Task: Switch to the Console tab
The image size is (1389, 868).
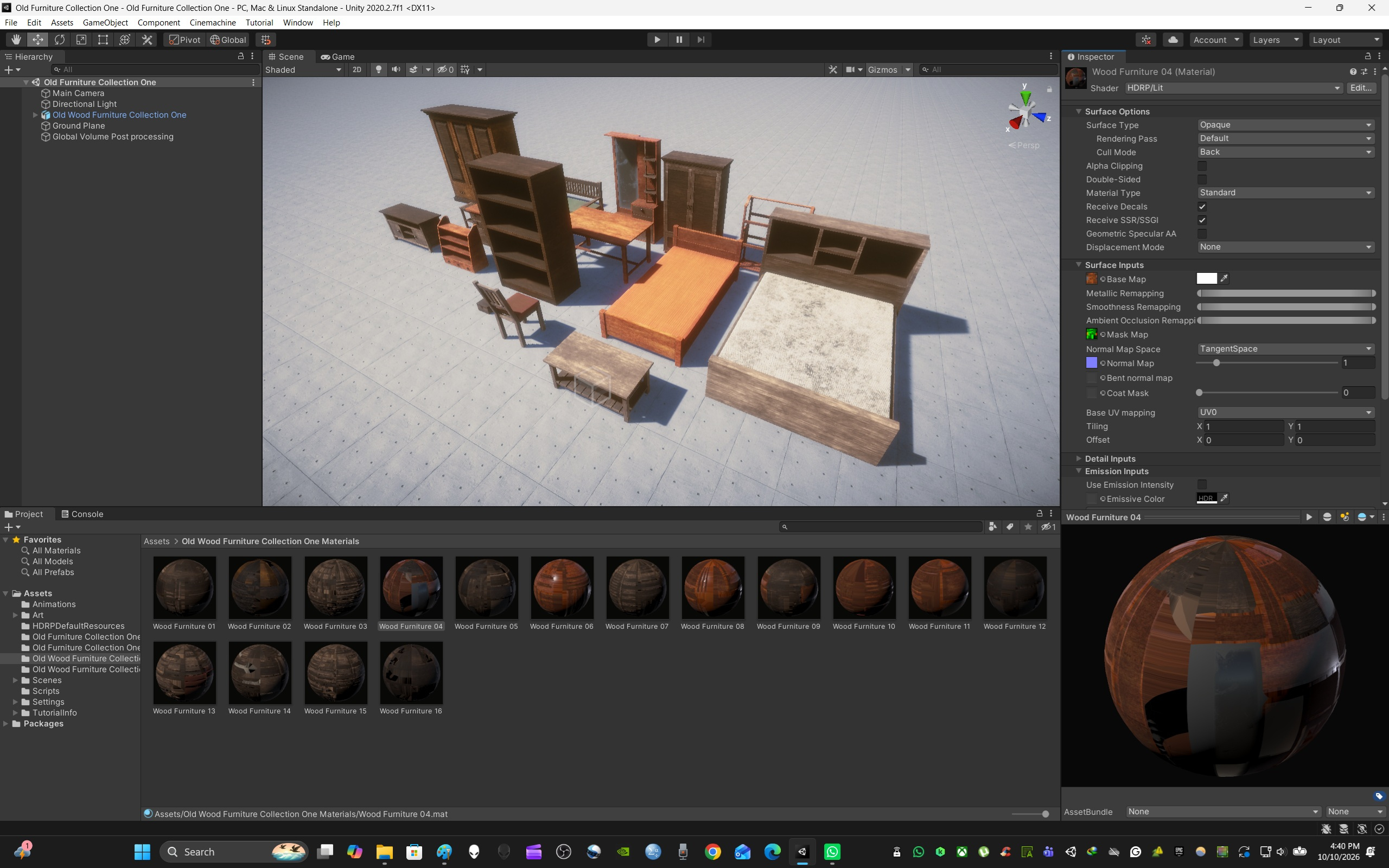Action: pos(82,514)
